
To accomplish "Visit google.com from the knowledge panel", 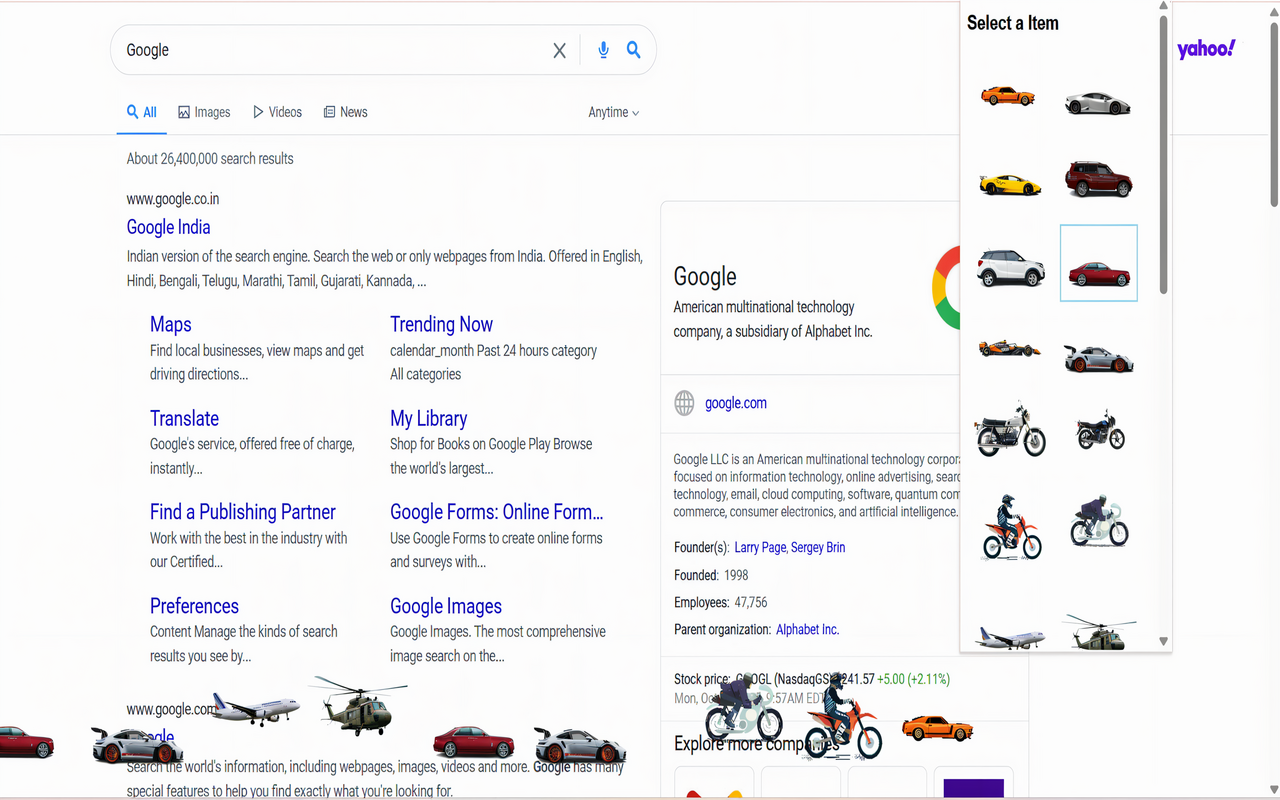I will [x=735, y=403].
